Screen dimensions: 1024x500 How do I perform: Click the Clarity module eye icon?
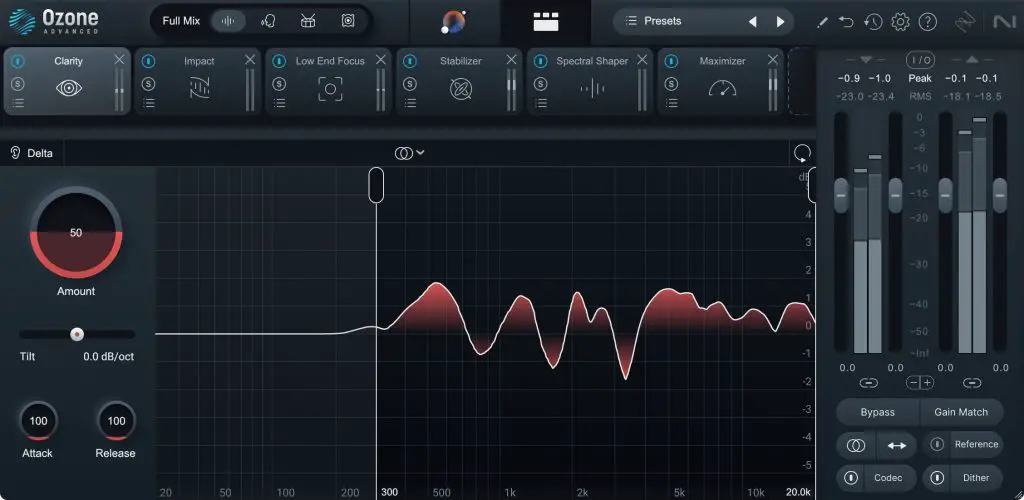point(69,88)
